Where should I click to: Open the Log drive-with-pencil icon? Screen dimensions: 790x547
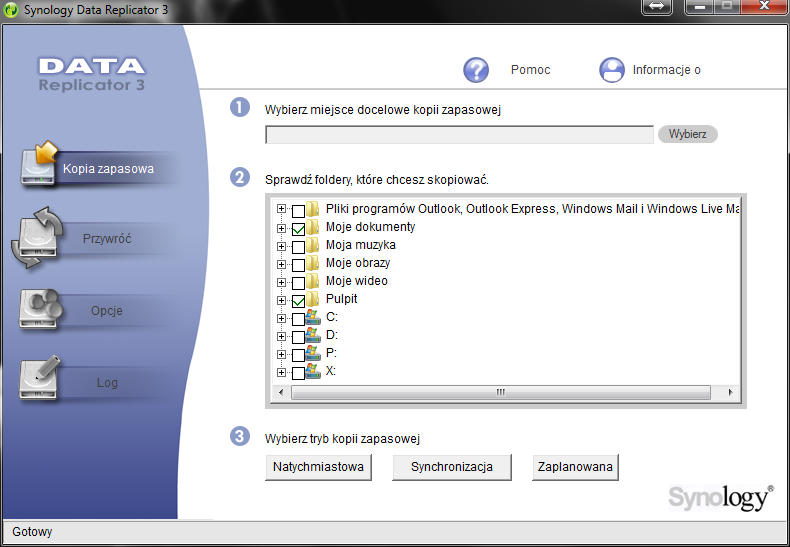click(40, 378)
